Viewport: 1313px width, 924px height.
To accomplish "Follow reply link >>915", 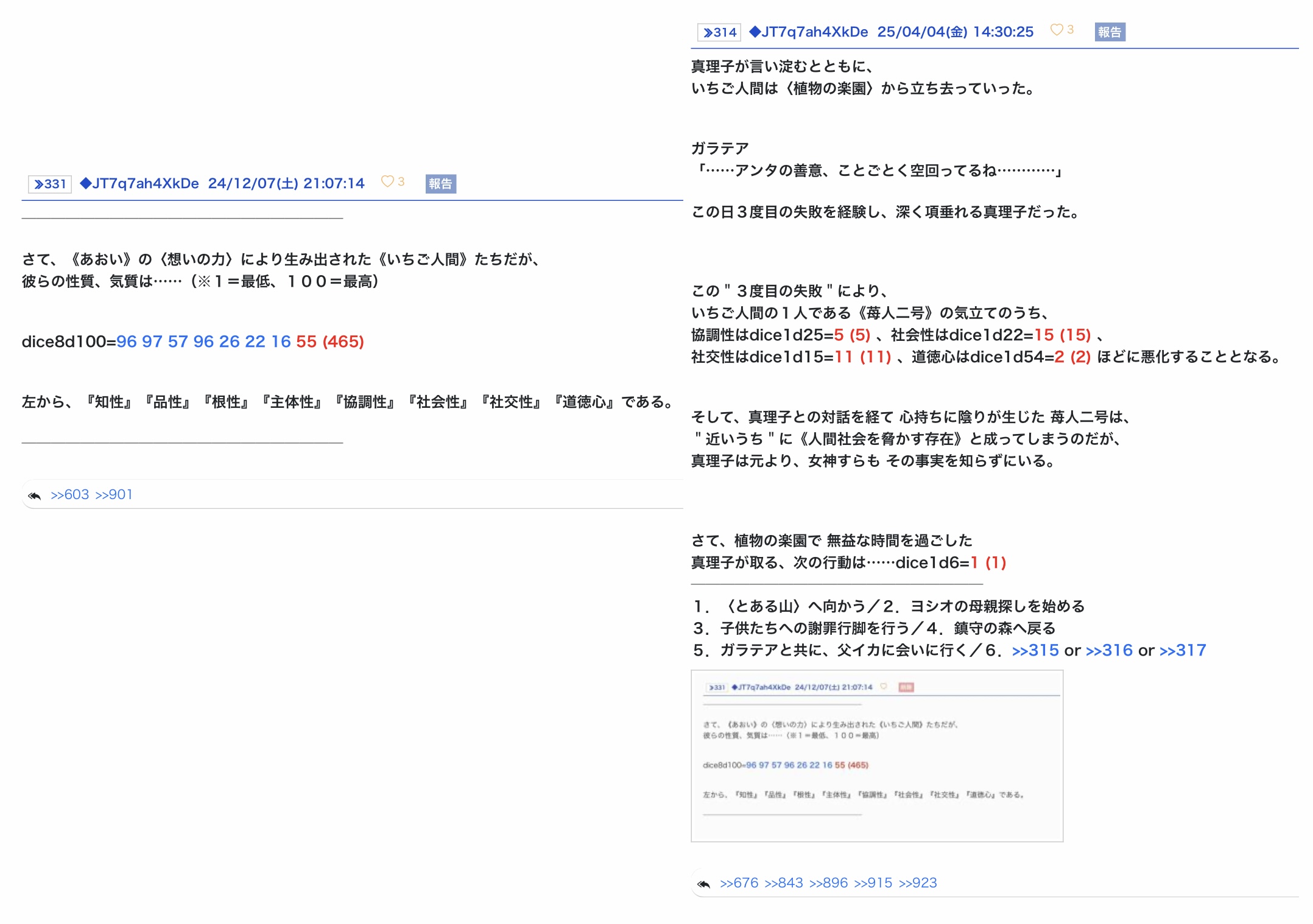I will [873, 883].
